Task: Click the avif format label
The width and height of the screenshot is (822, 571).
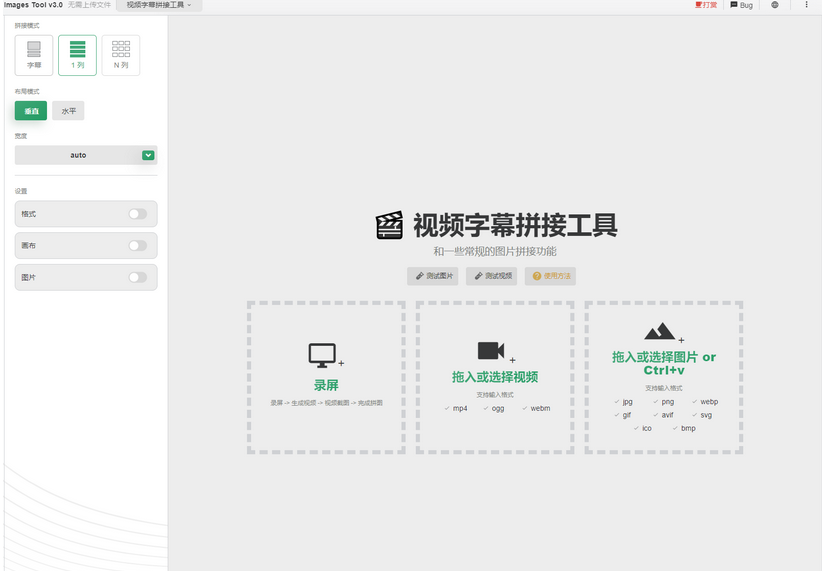Action: pyautogui.click(x=667, y=415)
